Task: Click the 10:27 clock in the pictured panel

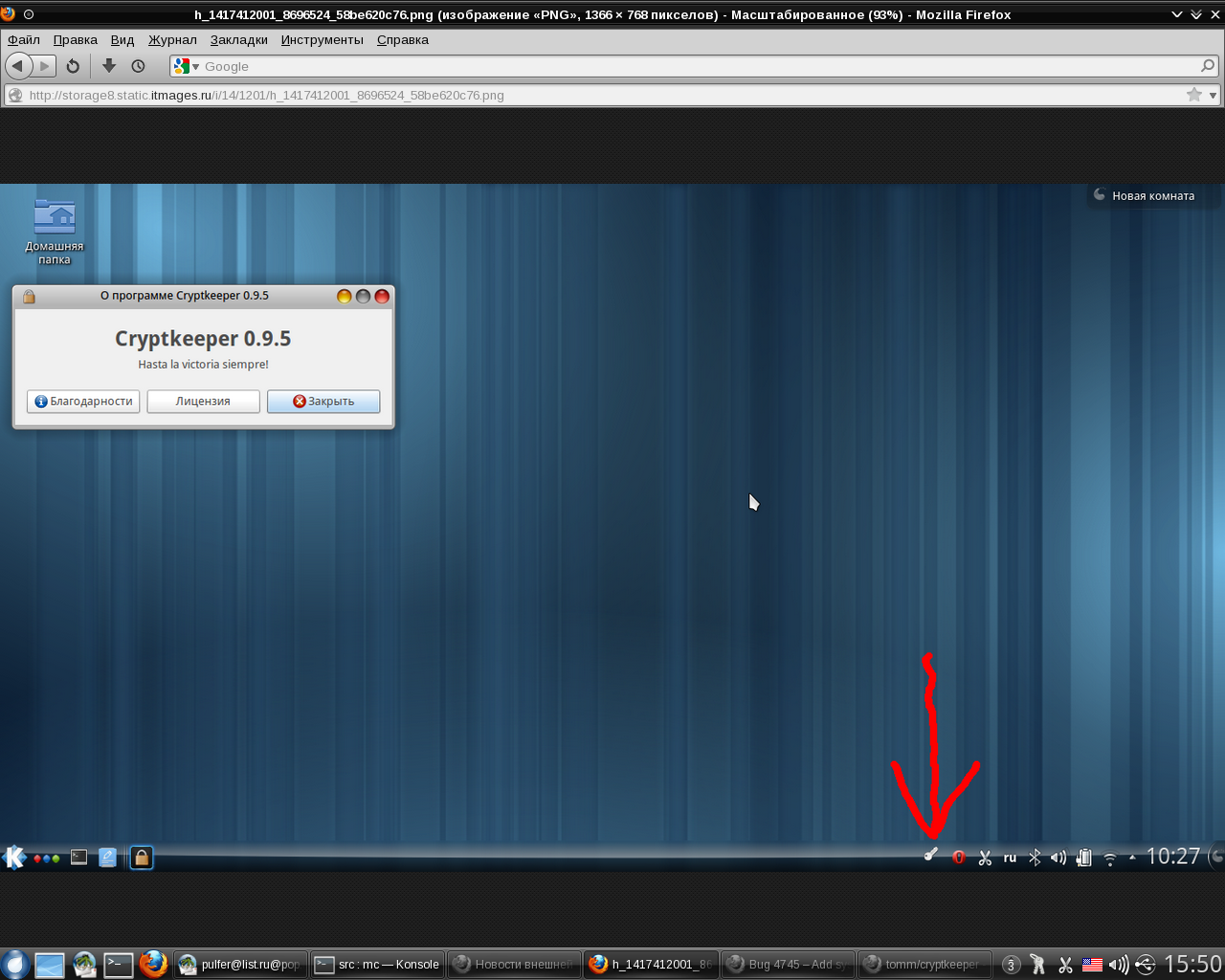Action: tap(1173, 857)
